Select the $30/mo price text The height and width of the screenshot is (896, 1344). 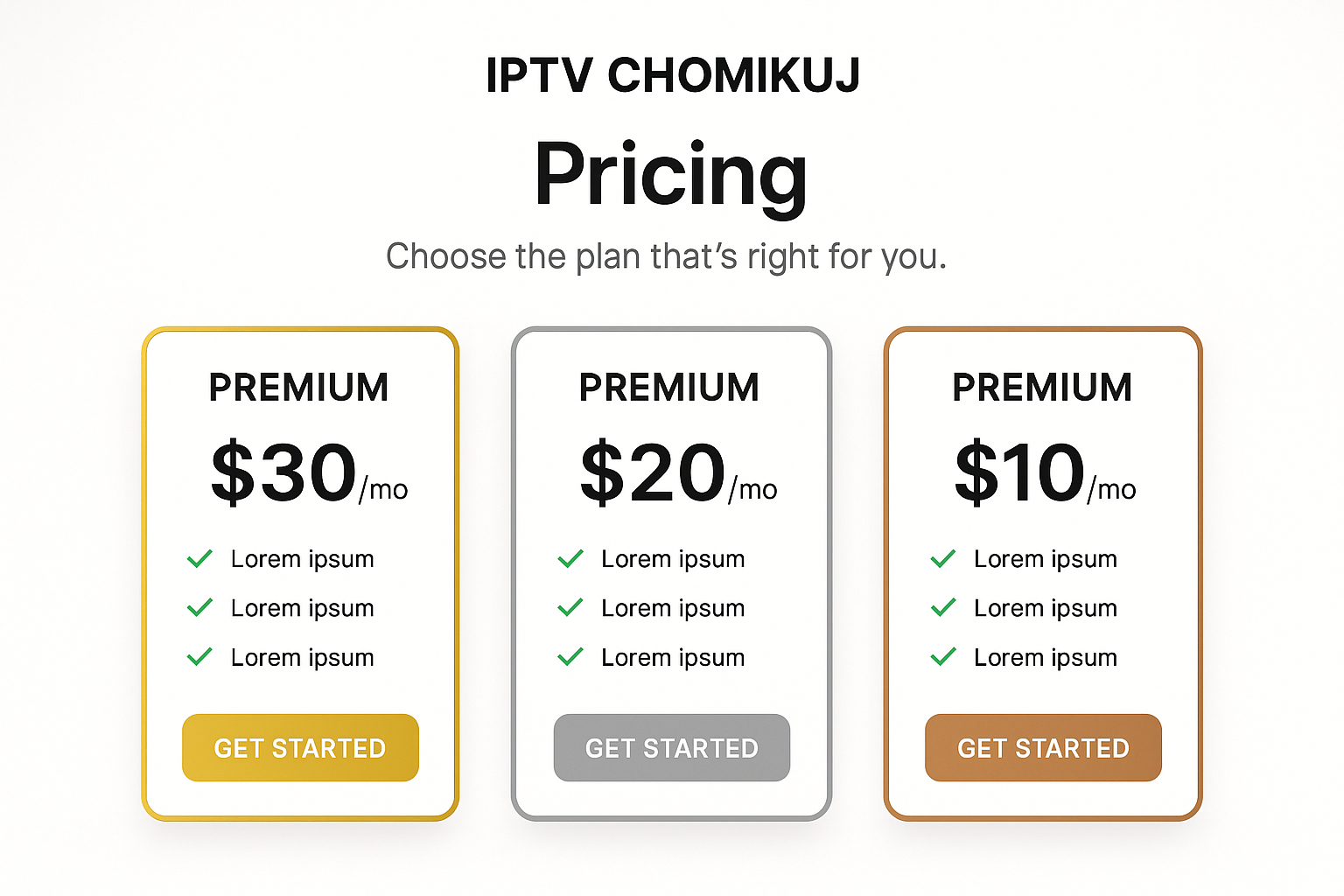[309, 473]
